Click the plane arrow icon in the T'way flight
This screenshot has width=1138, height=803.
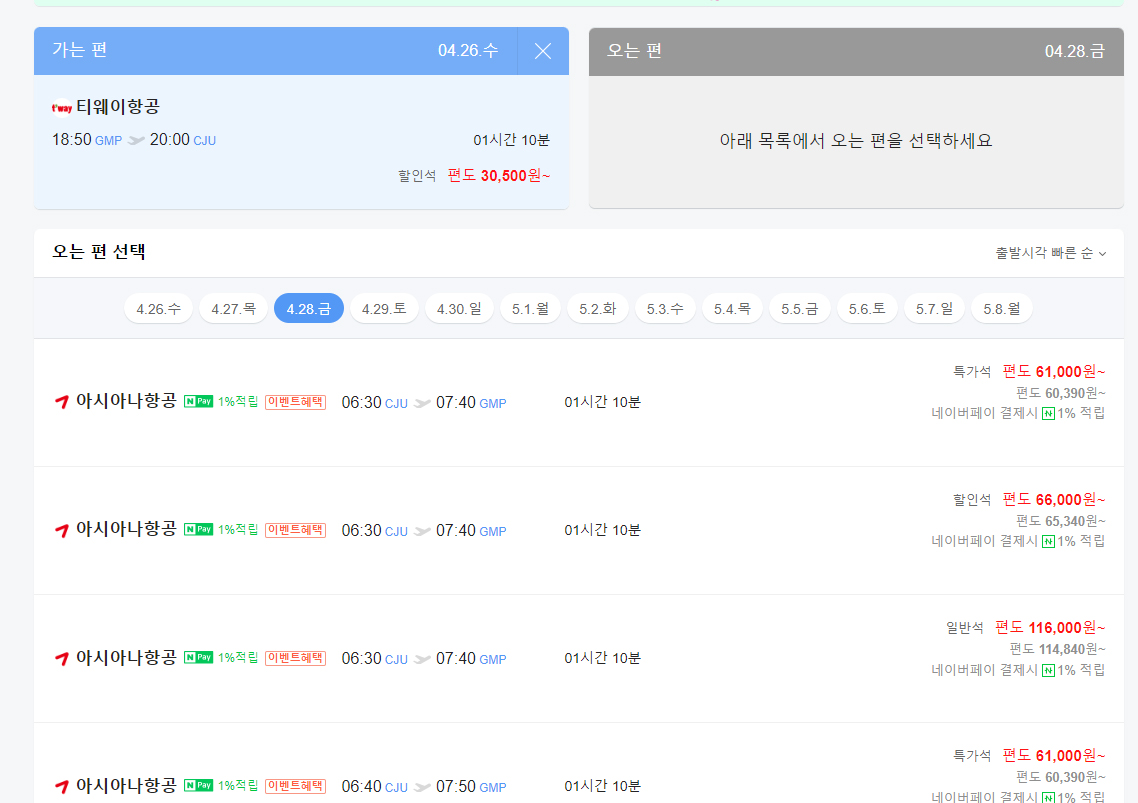tap(136, 140)
